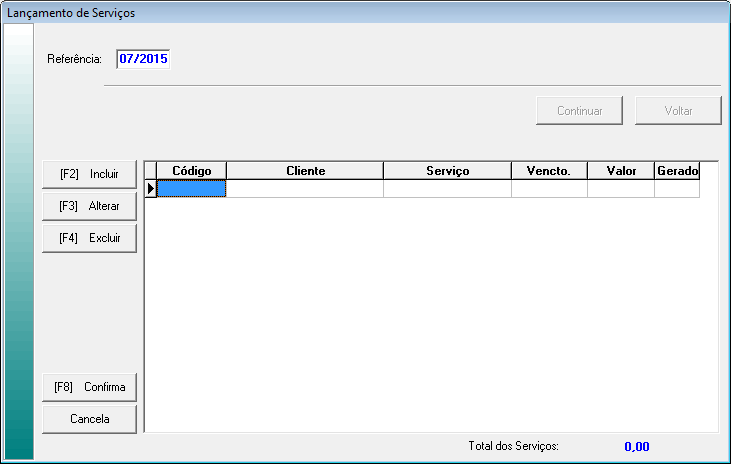Select the empty Serviço cell in first row
The width and height of the screenshot is (731, 464).
[x=447, y=188]
